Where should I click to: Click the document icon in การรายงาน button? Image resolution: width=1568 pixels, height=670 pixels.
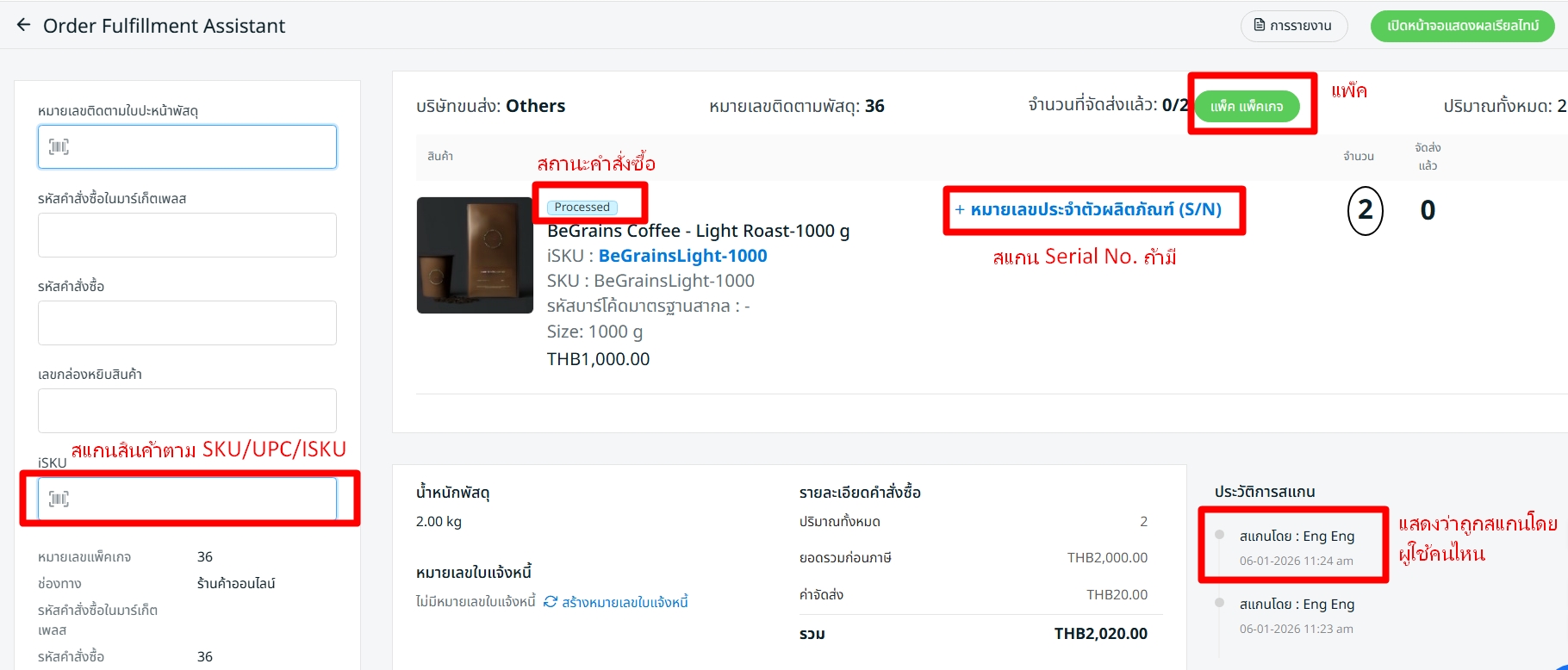1260,25
